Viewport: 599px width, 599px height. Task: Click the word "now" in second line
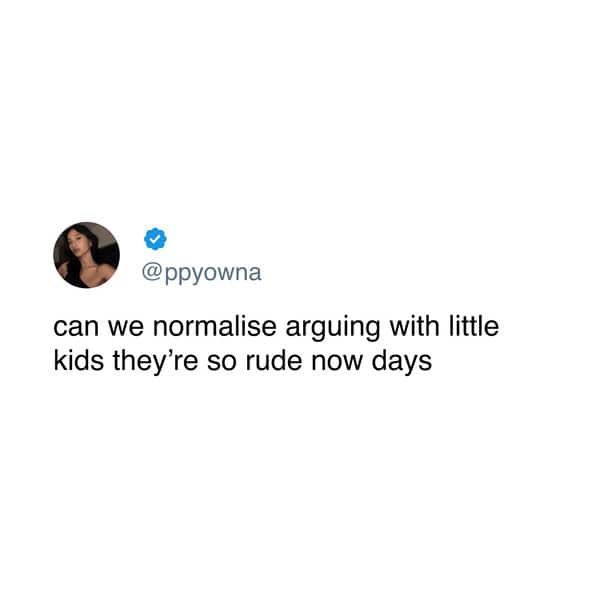point(337,363)
